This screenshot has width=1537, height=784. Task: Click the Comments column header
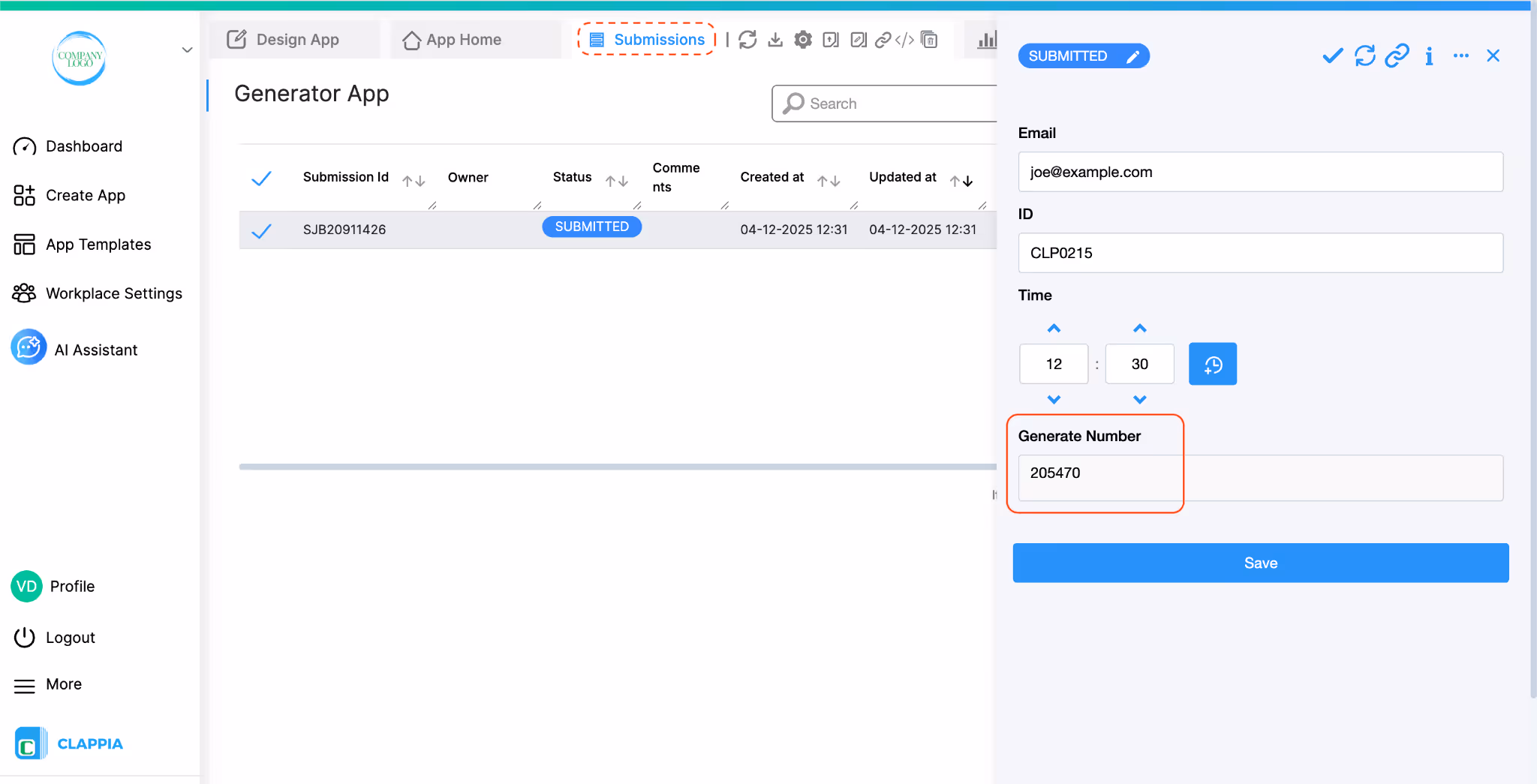coord(676,178)
